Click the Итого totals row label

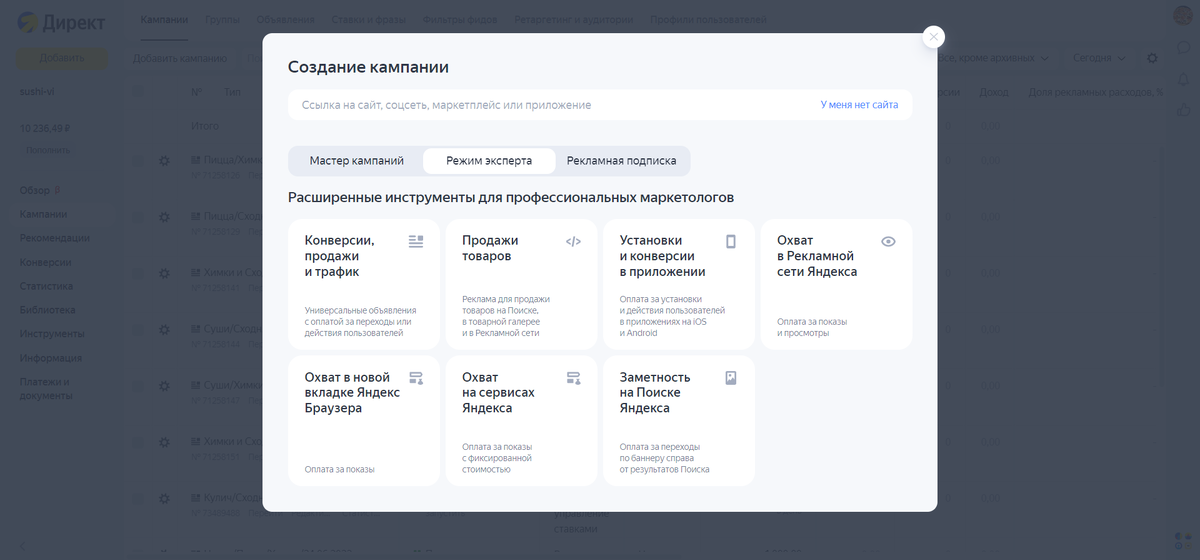pos(205,126)
